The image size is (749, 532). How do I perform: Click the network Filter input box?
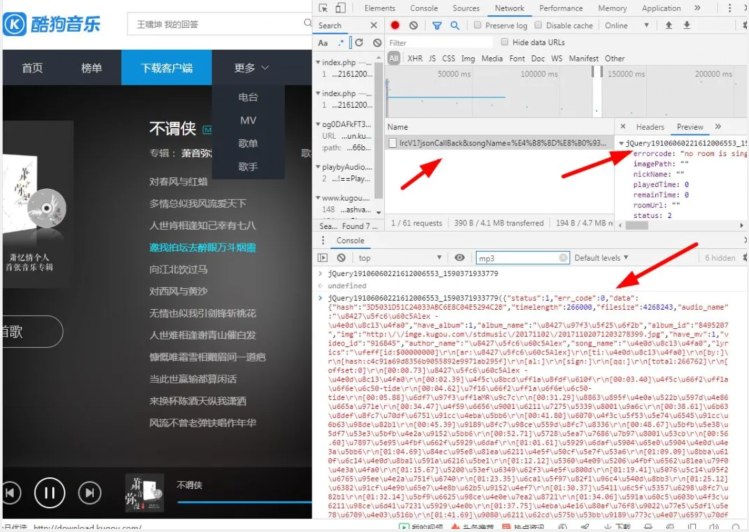click(439, 43)
